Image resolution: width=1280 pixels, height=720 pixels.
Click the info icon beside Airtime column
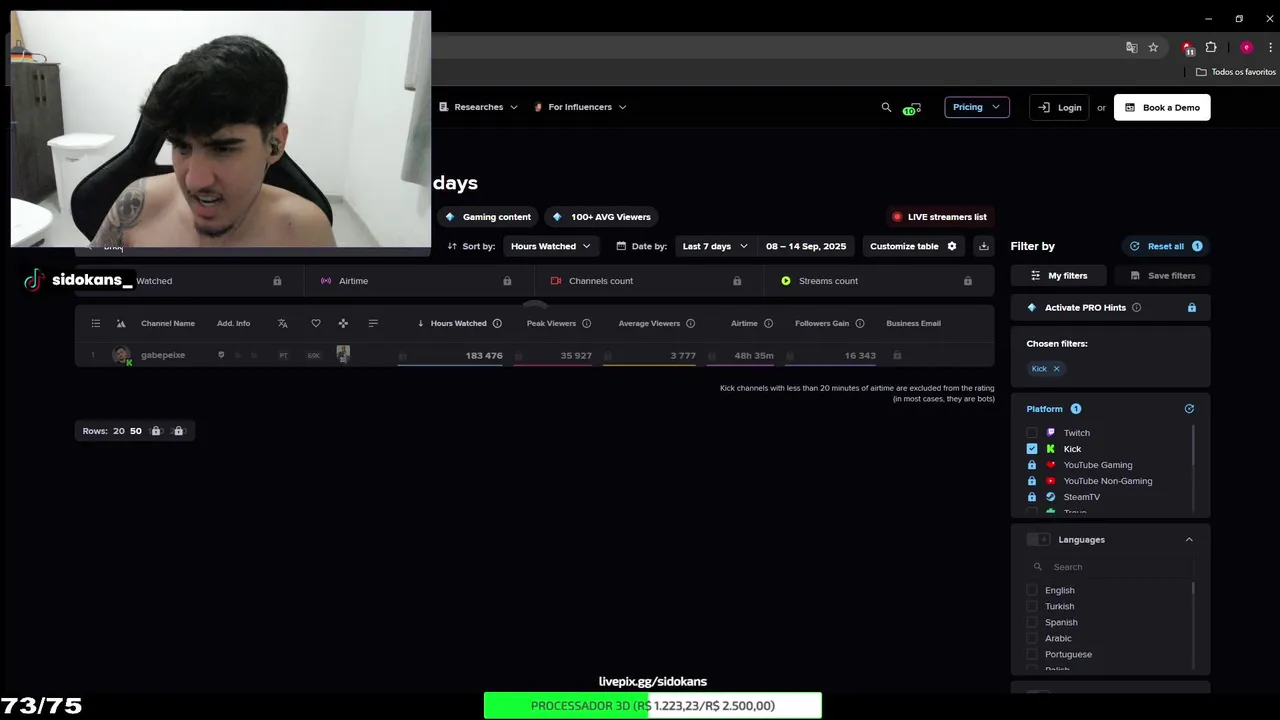point(768,323)
